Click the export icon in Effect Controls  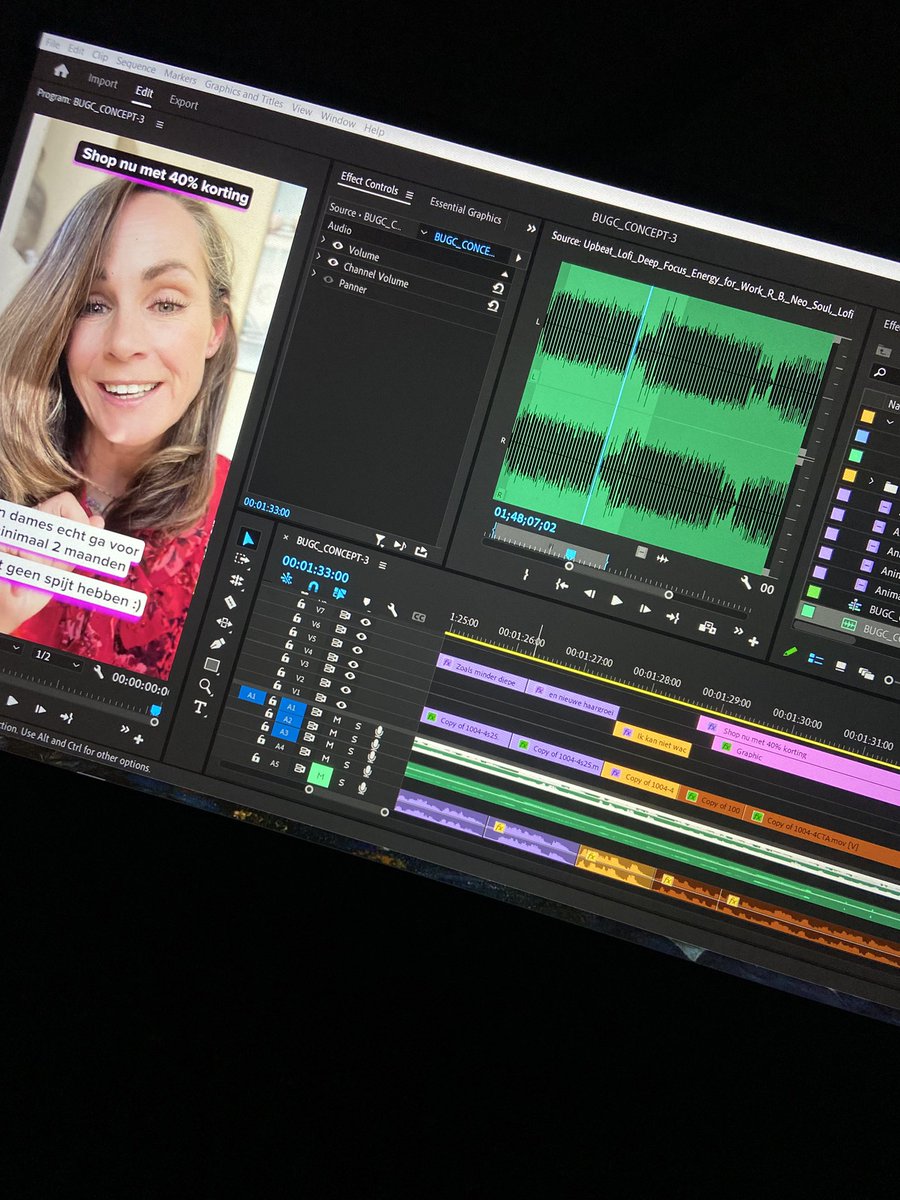[421, 552]
